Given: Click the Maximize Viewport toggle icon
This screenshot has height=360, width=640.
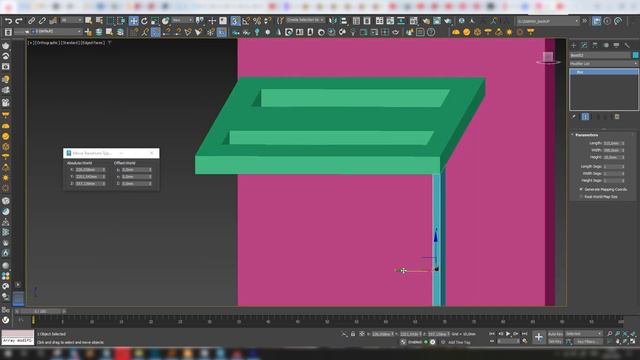Looking at the screenshot, I should point(633,341).
